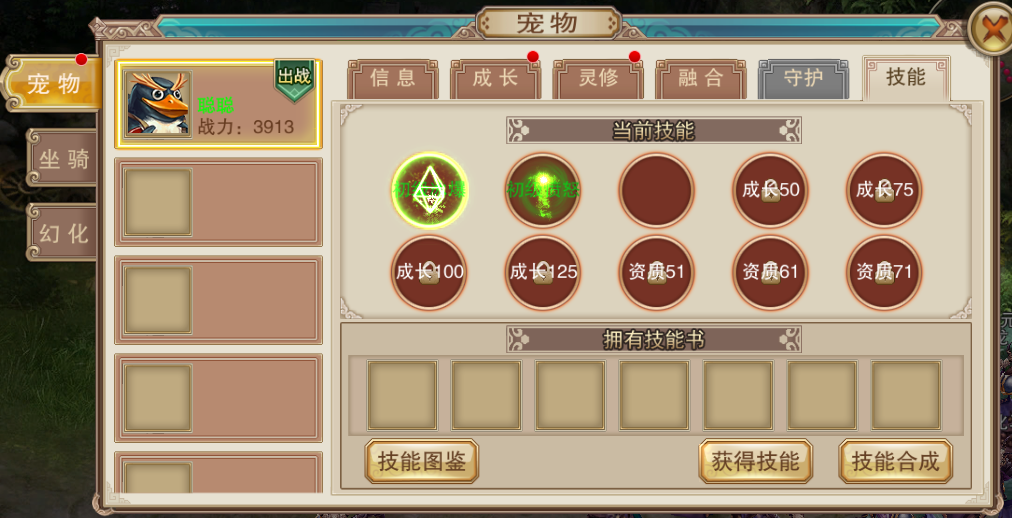Click the locked 成长75 skill slot

point(884,190)
